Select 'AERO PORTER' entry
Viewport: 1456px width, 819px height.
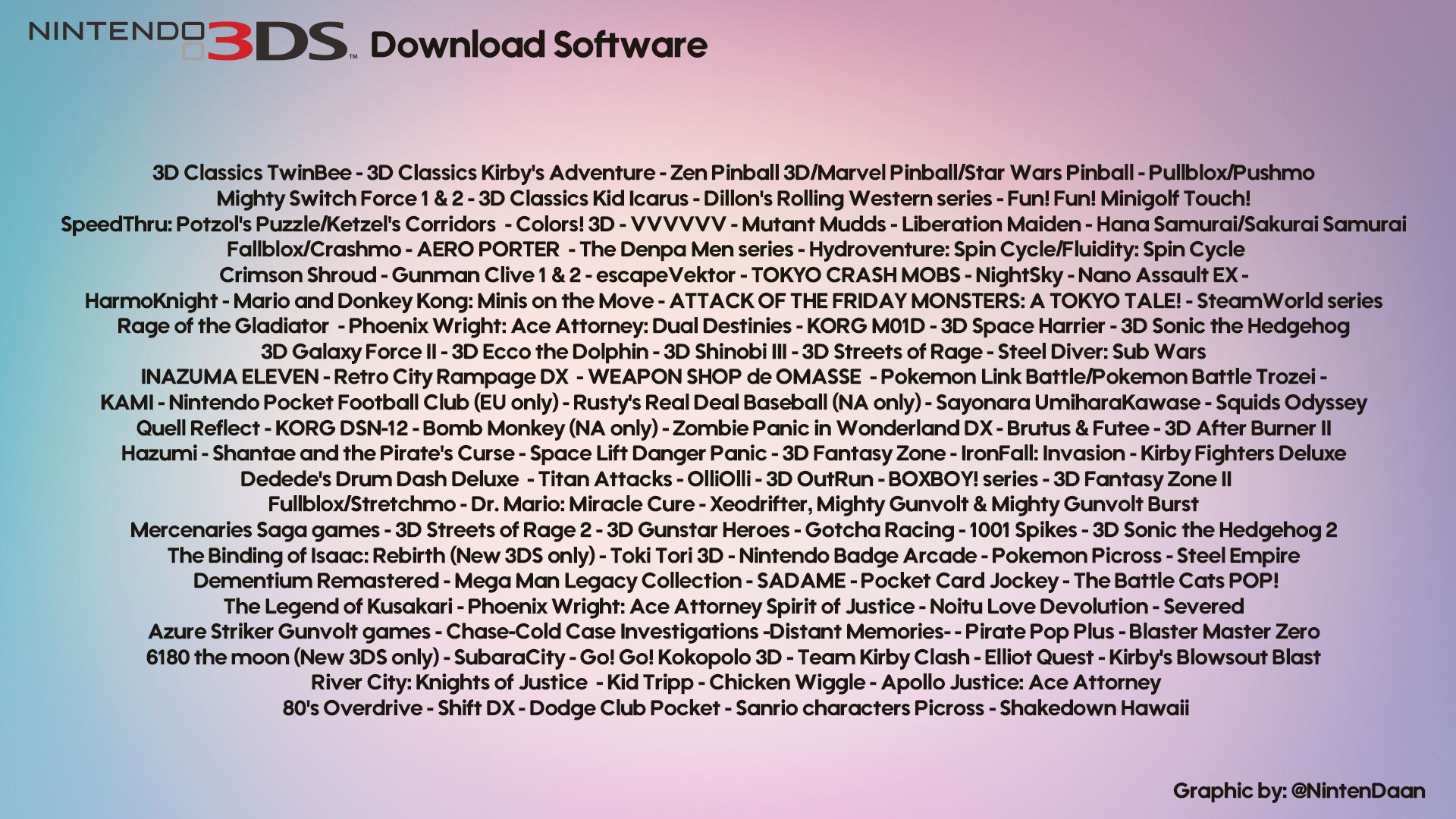488,249
